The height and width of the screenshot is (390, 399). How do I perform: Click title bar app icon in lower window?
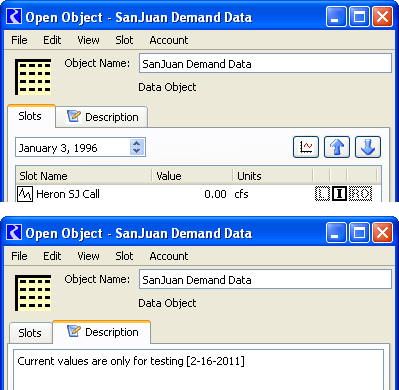(14, 233)
